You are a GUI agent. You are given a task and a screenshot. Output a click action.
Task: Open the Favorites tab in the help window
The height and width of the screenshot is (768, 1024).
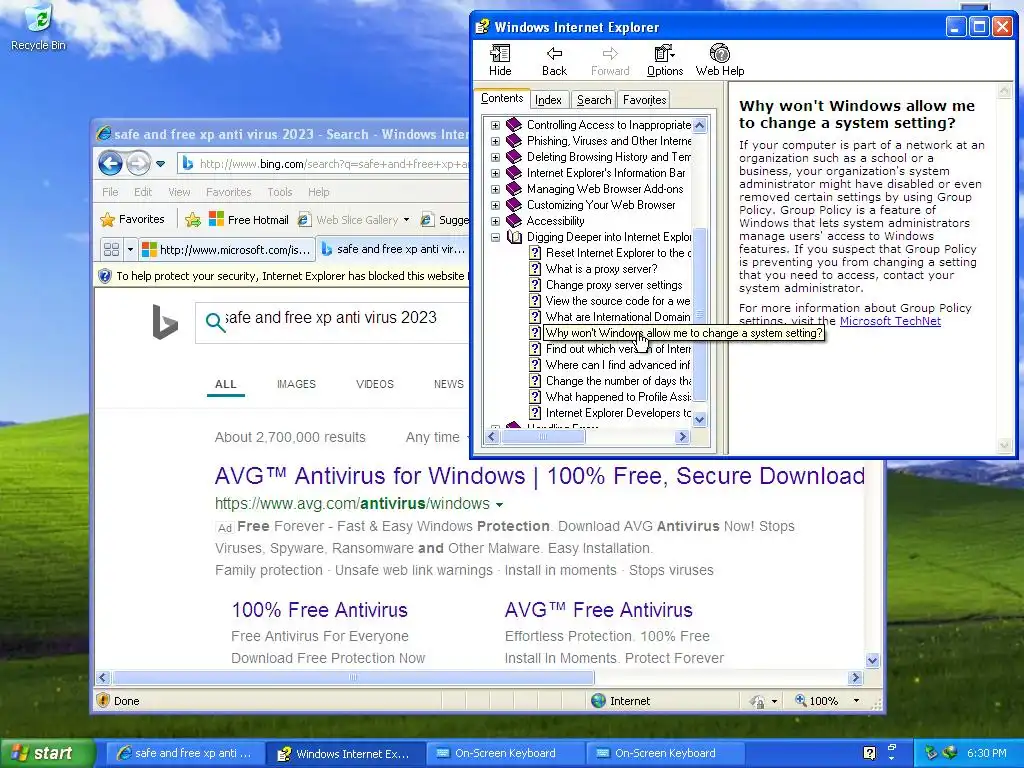[645, 100]
